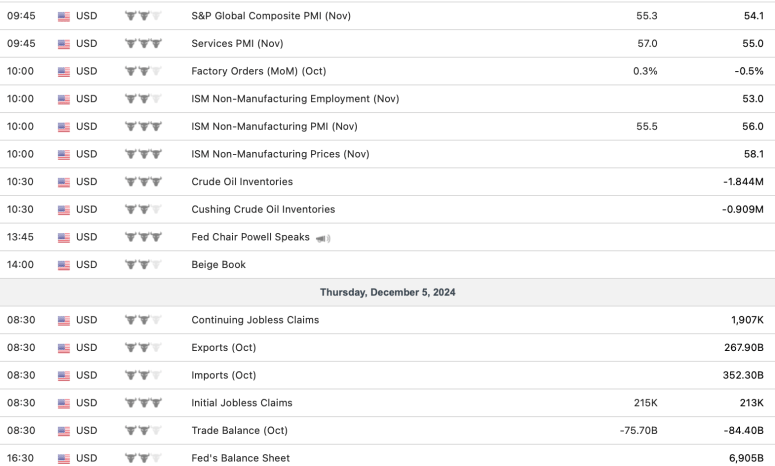Screen dimensions: 775x466
Task: Click USD currency label in Services PMI row
Action: click(86, 43)
